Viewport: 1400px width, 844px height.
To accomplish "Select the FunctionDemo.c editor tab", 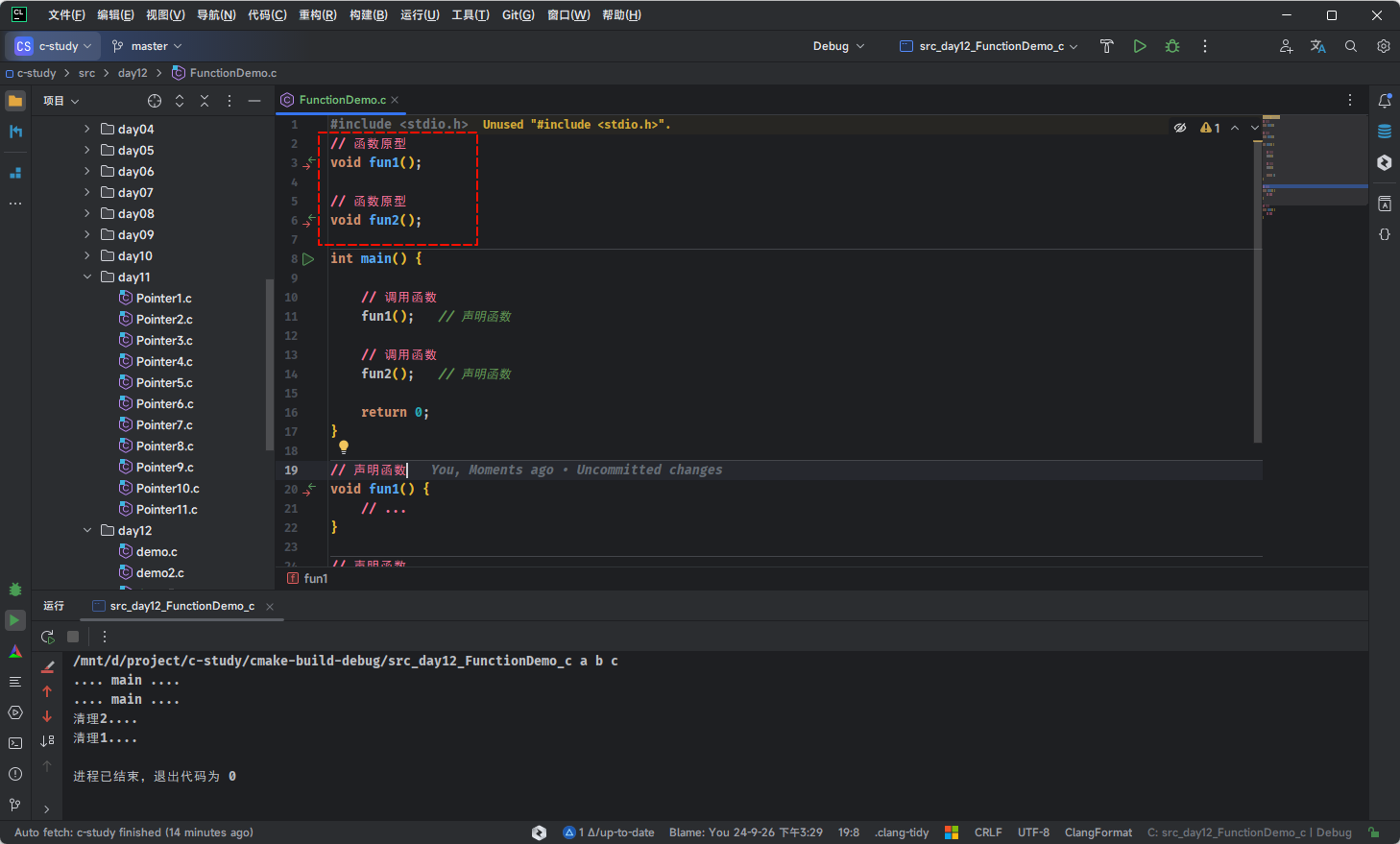I will [x=341, y=100].
